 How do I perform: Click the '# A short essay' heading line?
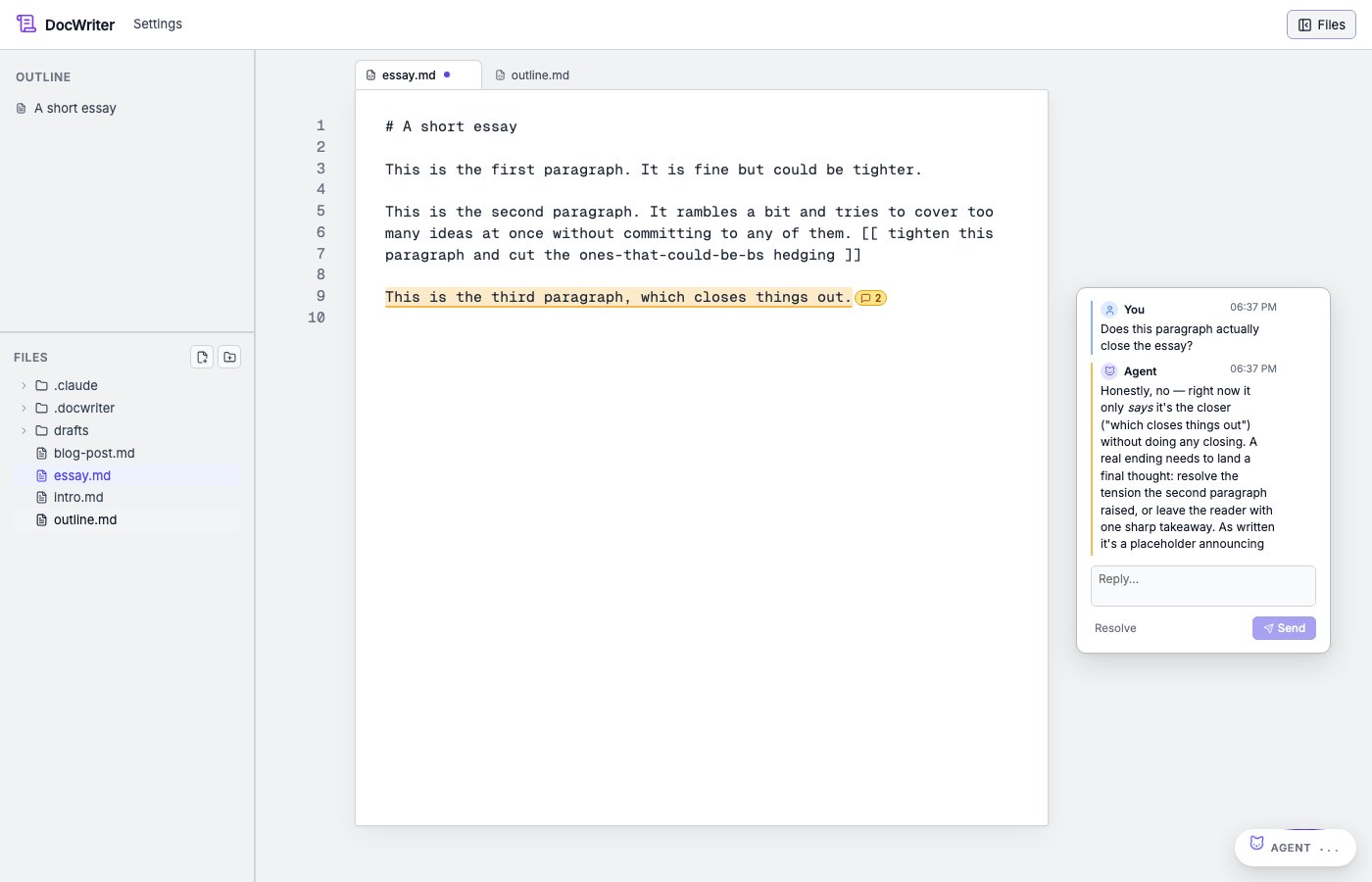pyautogui.click(x=451, y=126)
